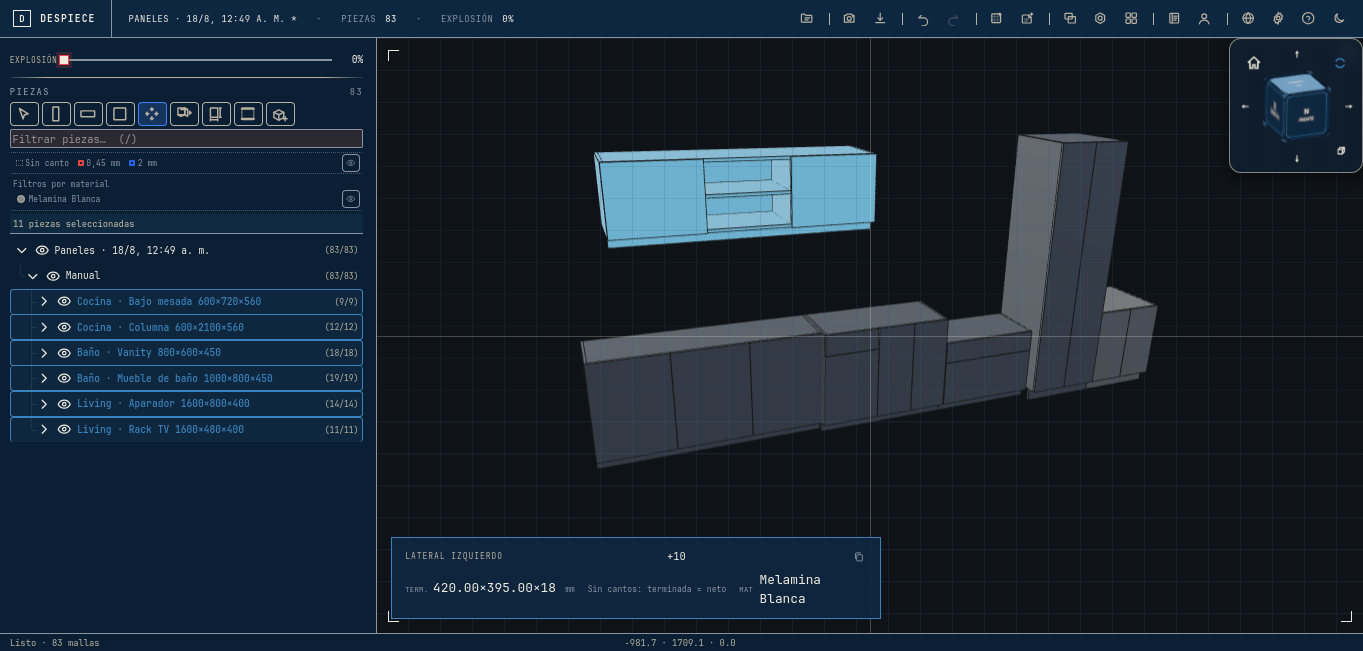Filter by 2 mm edge band
The image size is (1363, 651).
pyautogui.click(x=143, y=163)
